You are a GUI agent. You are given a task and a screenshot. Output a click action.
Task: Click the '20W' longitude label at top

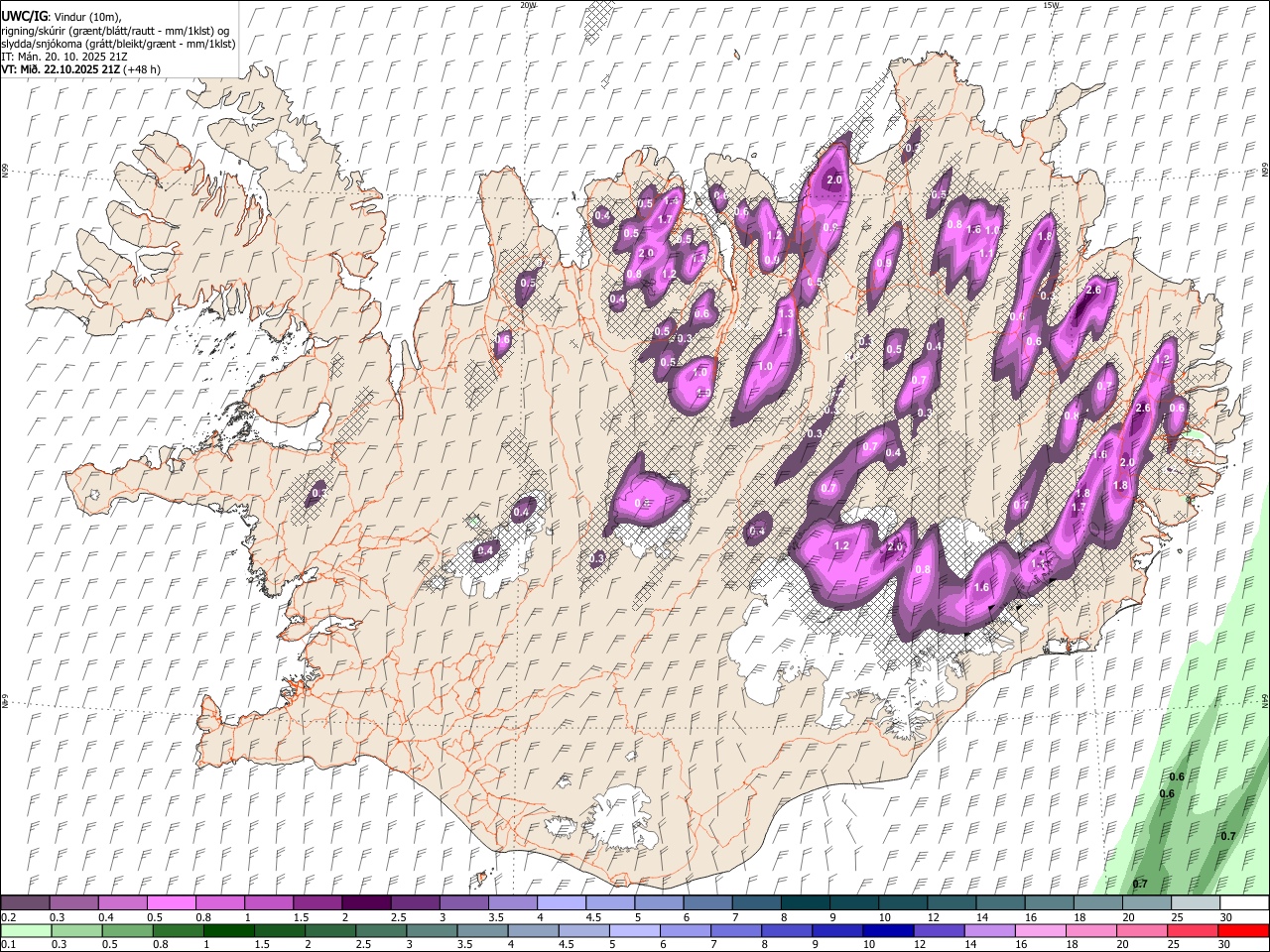(x=528, y=5)
